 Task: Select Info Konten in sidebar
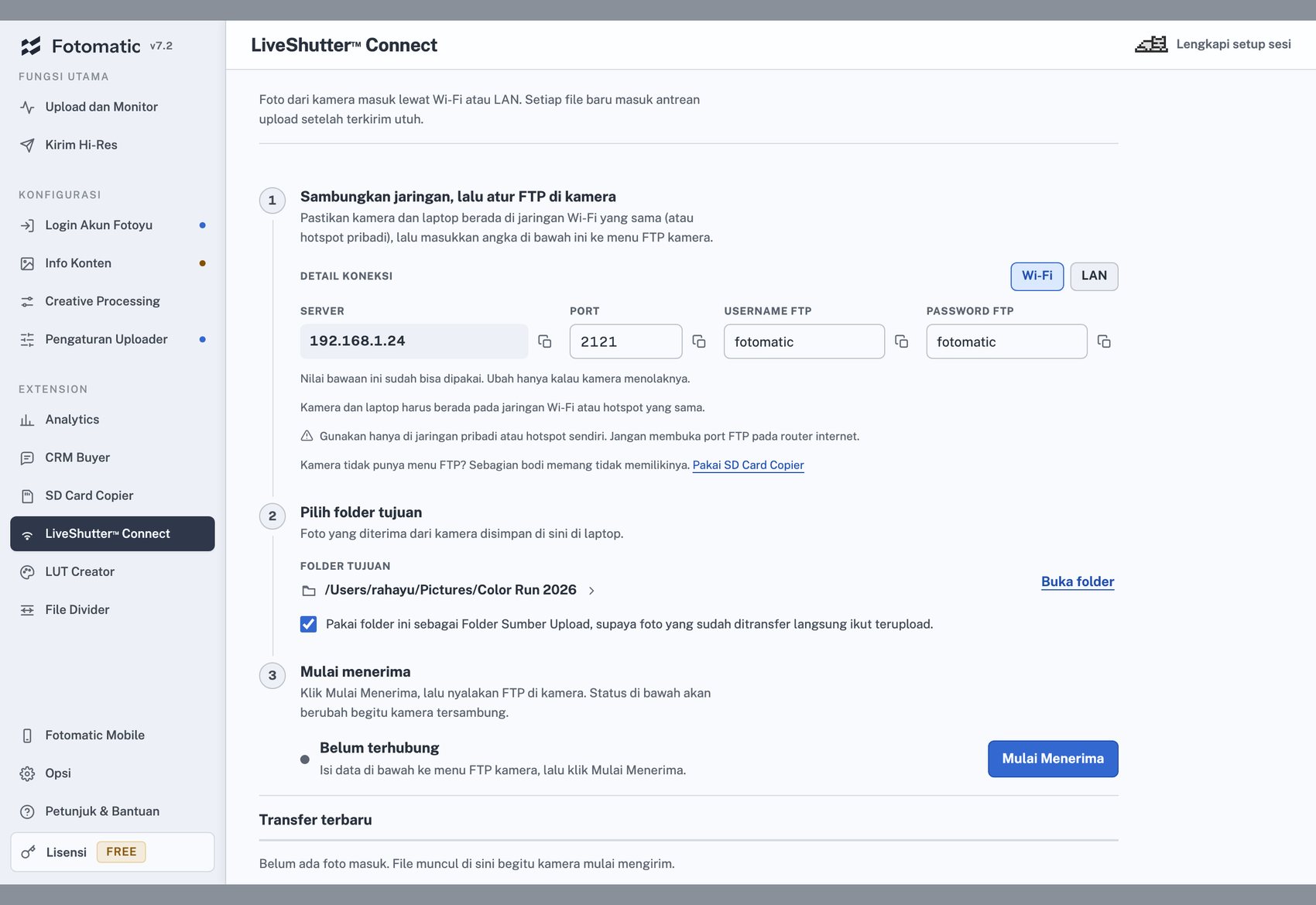pyautogui.click(x=112, y=263)
